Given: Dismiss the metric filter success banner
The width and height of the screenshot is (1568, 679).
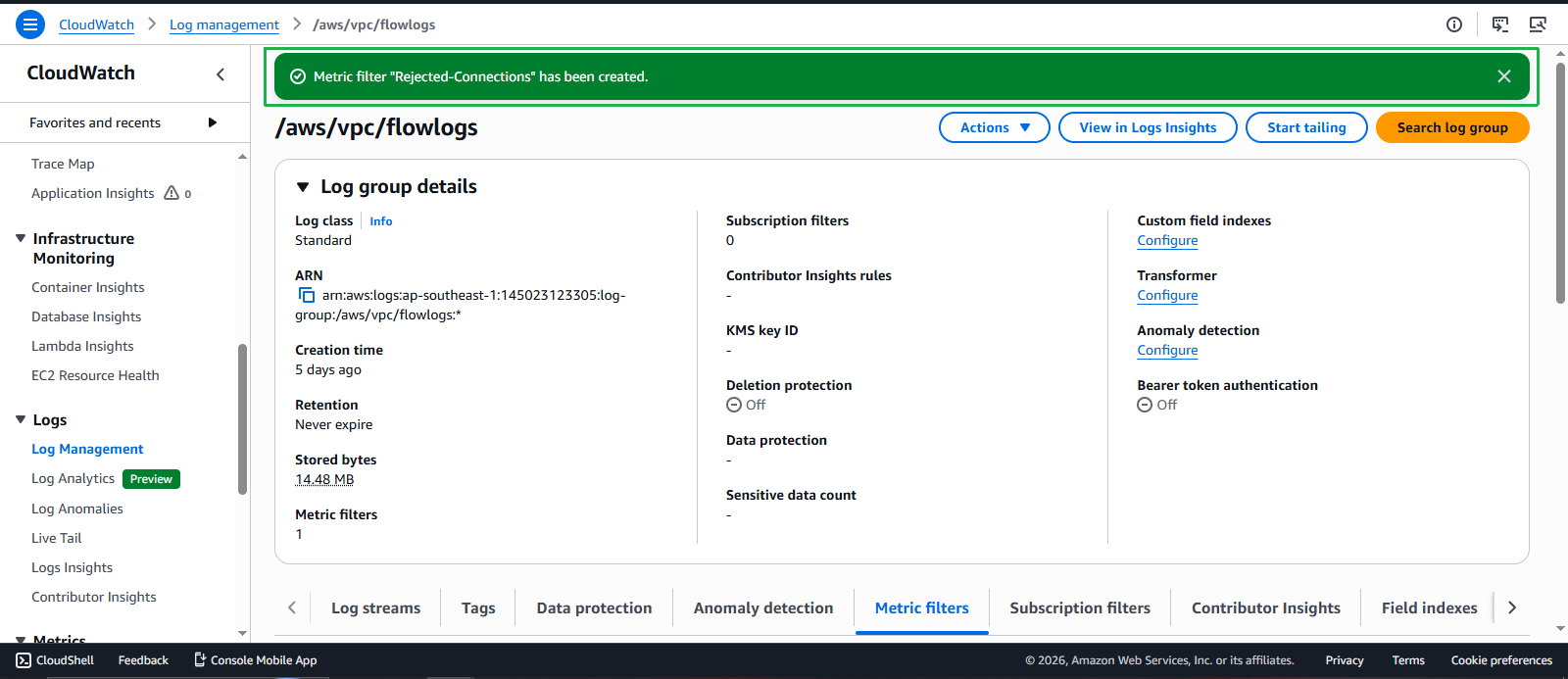Looking at the screenshot, I should coord(1504,76).
